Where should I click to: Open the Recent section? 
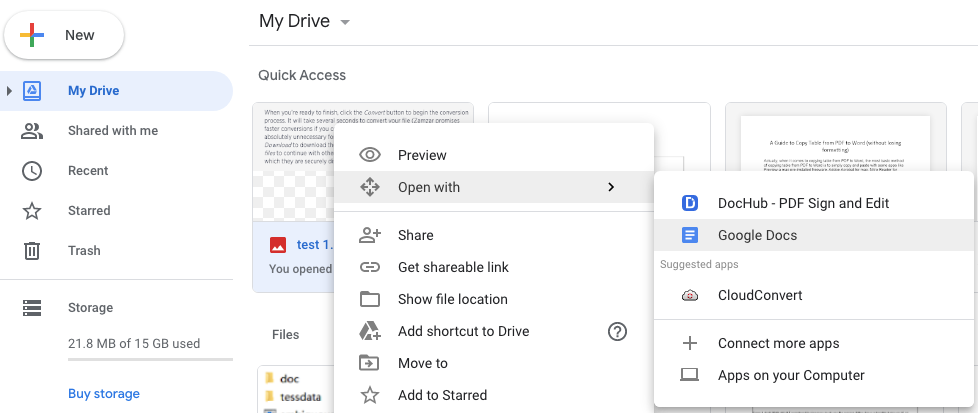88,171
